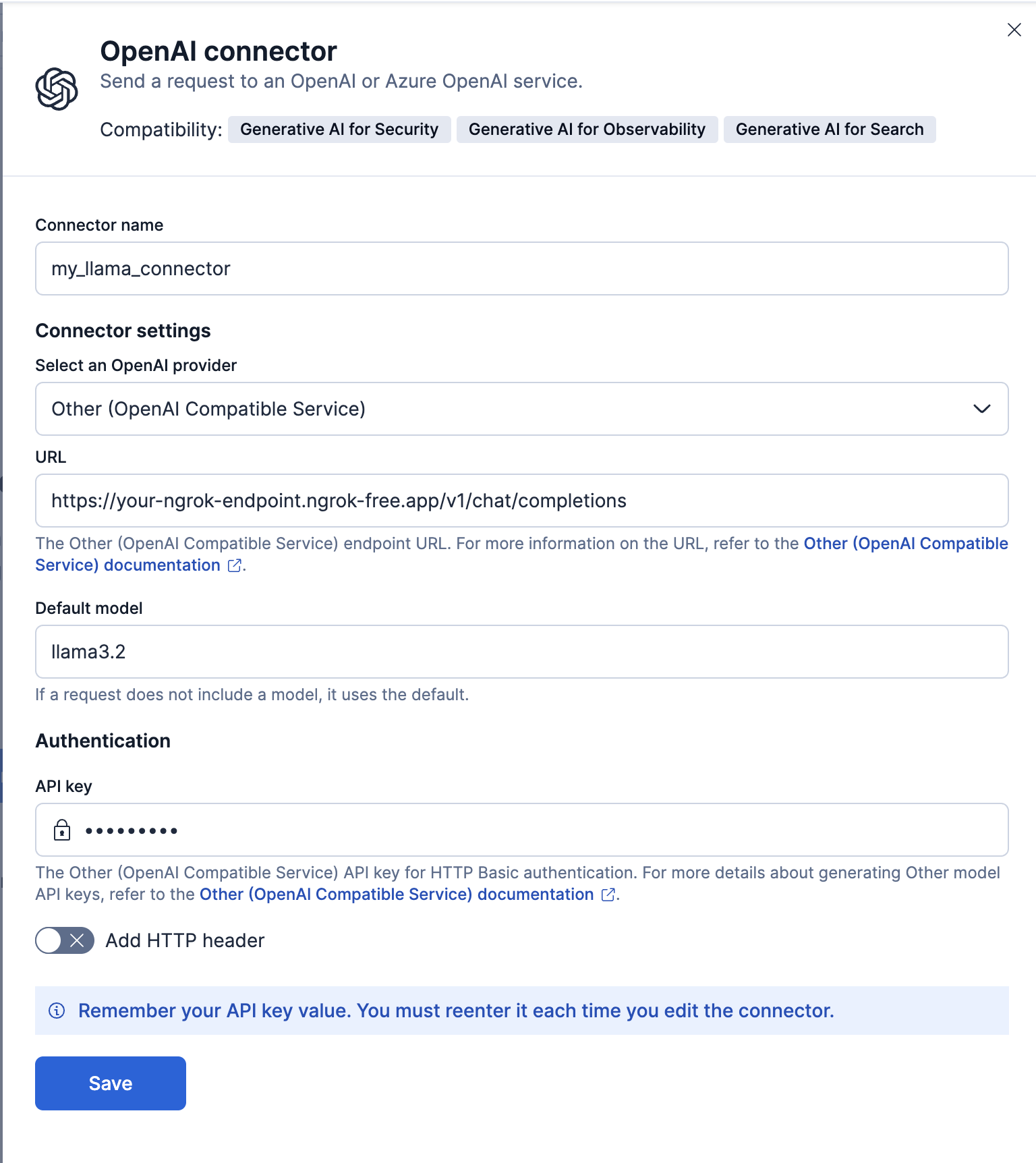Expand the OpenAI provider dropdown arrow
The image size is (1036, 1163).
pyautogui.click(x=981, y=409)
